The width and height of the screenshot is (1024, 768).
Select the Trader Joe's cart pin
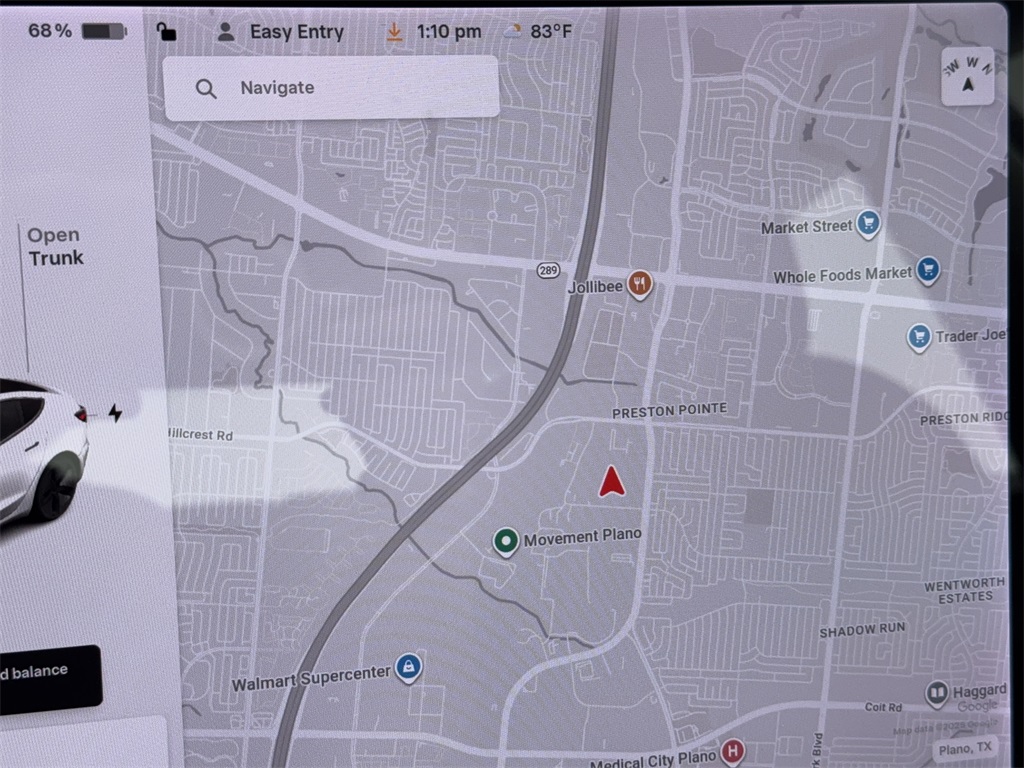[x=919, y=338]
